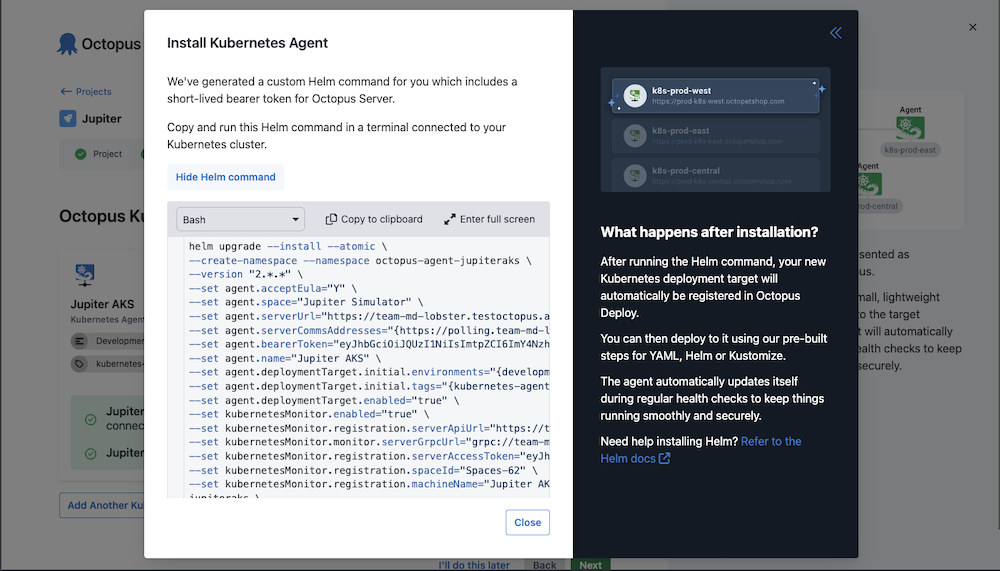
Task: Click the agent.name="Jupiter AKS" code line
Action: [285, 358]
